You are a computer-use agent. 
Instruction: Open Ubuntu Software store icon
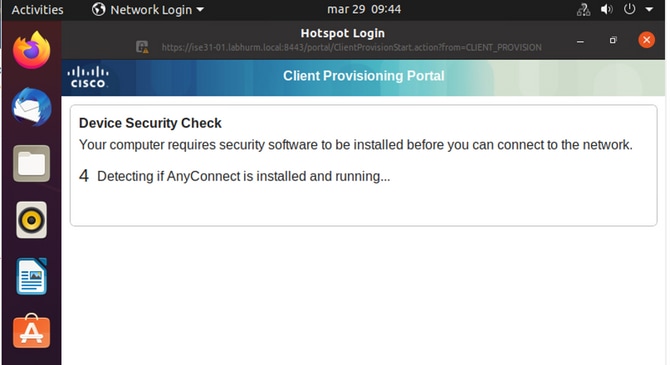[x=32, y=331]
